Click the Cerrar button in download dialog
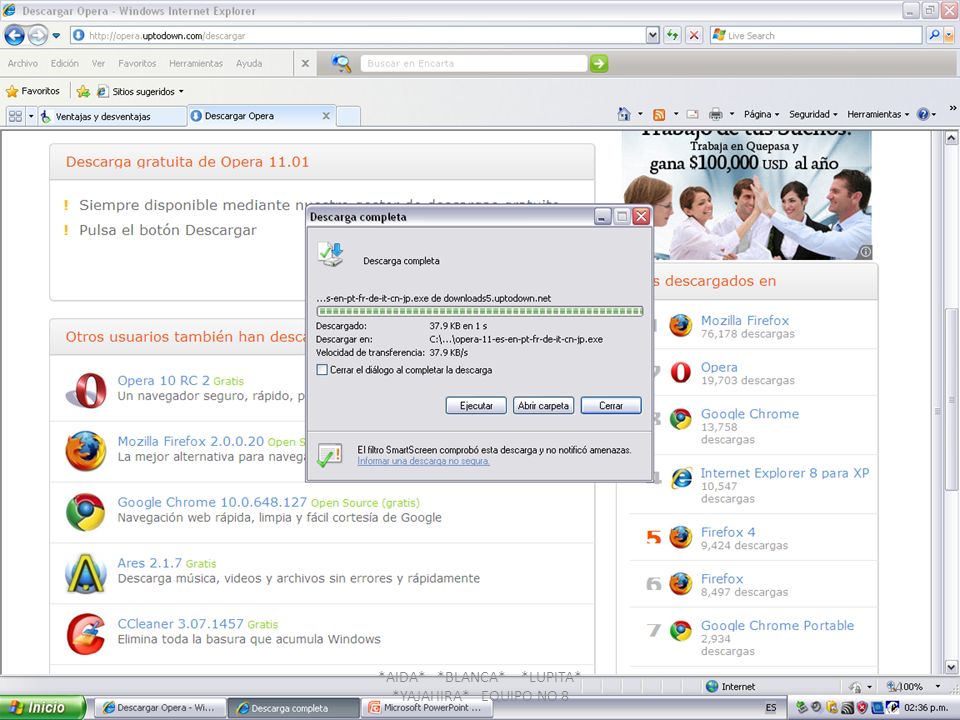Screen dimensions: 960x720 tap(611, 405)
